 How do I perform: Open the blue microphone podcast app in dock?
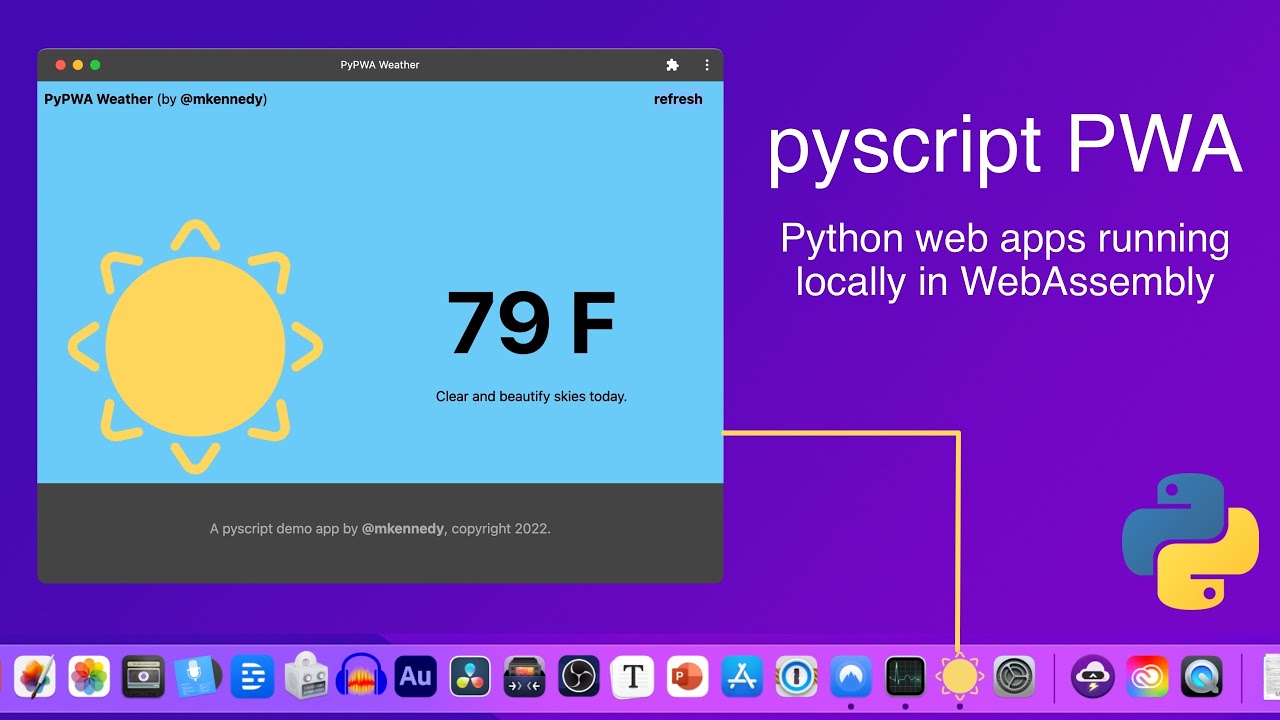(x=196, y=677)
